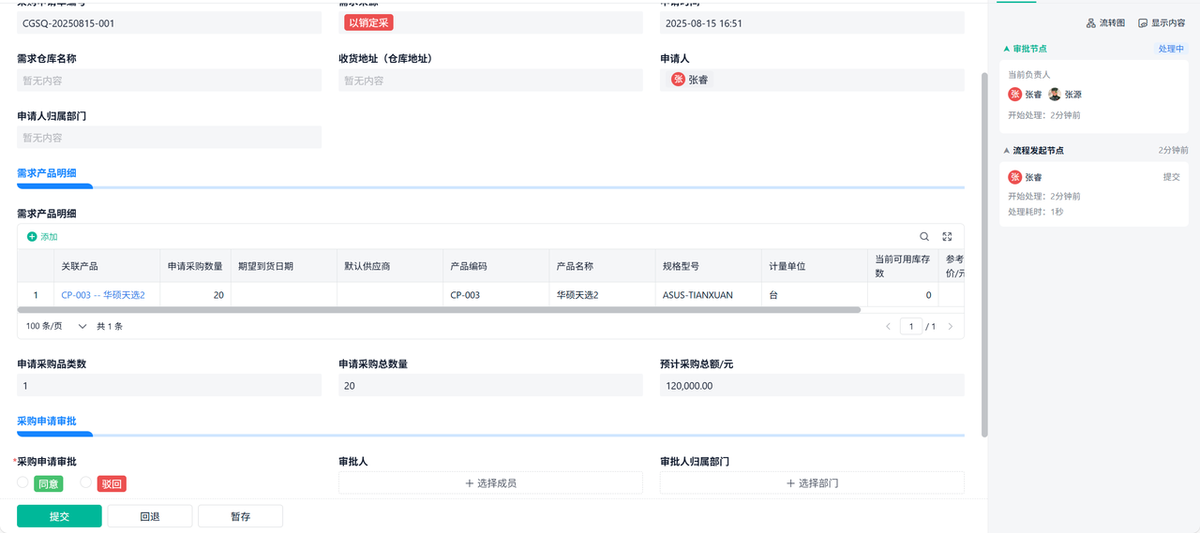The height and width of the screenshot is (533, 1200).
Task: Collapse the 审批节点 section
Action: click(1008, 48)
